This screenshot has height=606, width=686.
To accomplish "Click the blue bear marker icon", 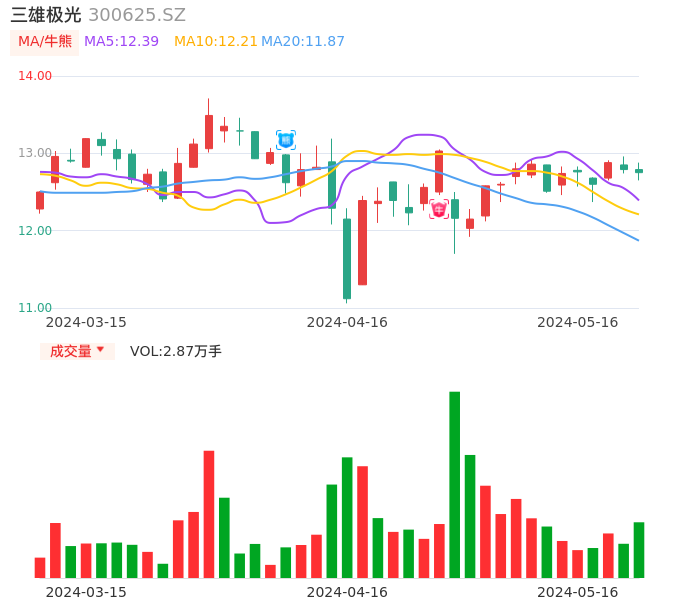I will pos(286,140).
